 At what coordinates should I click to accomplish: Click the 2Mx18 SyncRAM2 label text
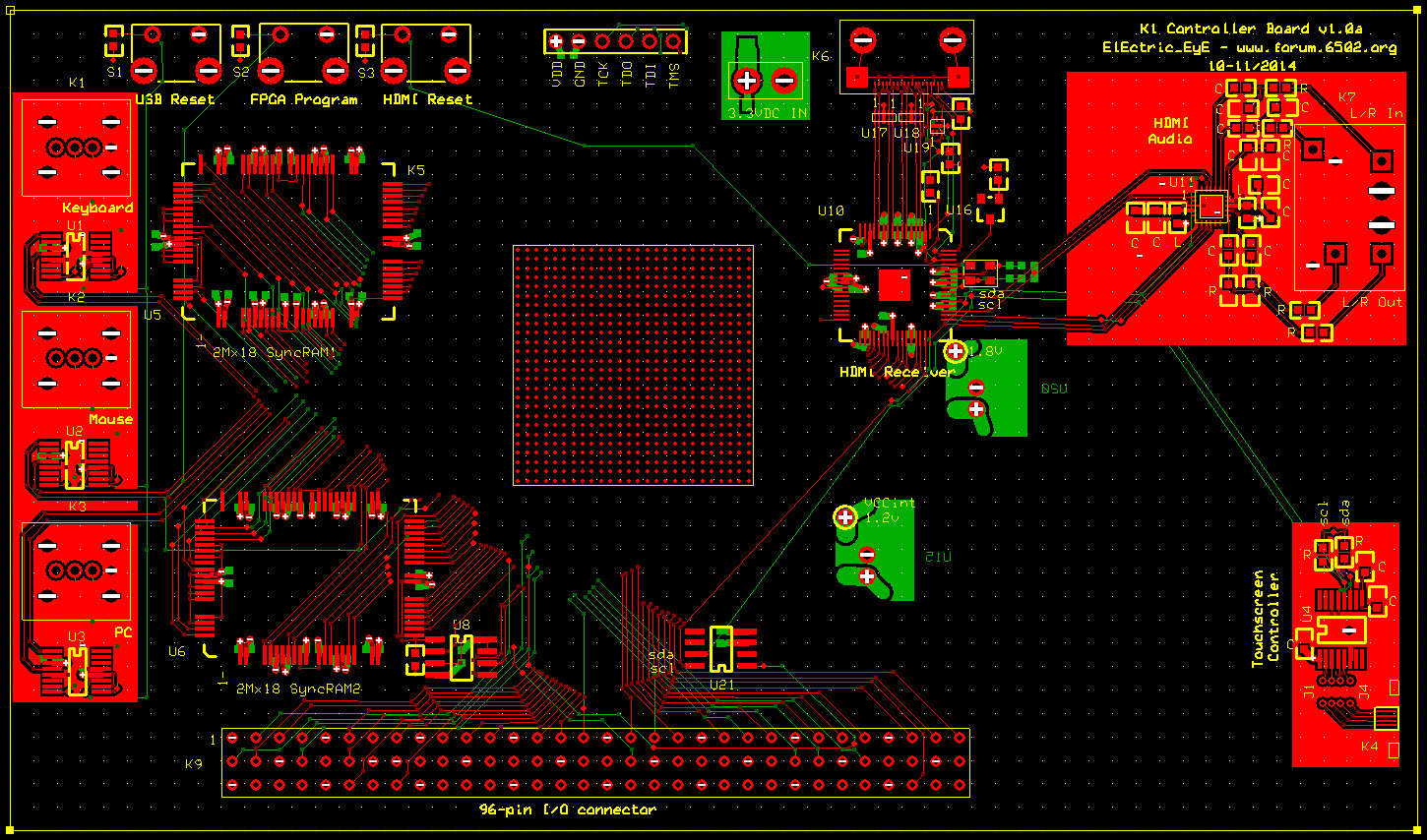click(298, 689)
